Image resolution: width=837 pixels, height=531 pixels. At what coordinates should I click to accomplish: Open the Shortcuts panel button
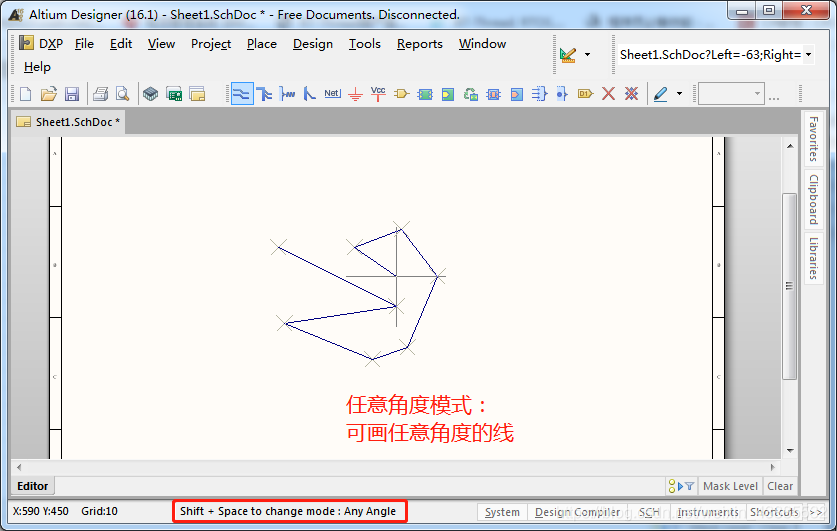click(774, 512)
